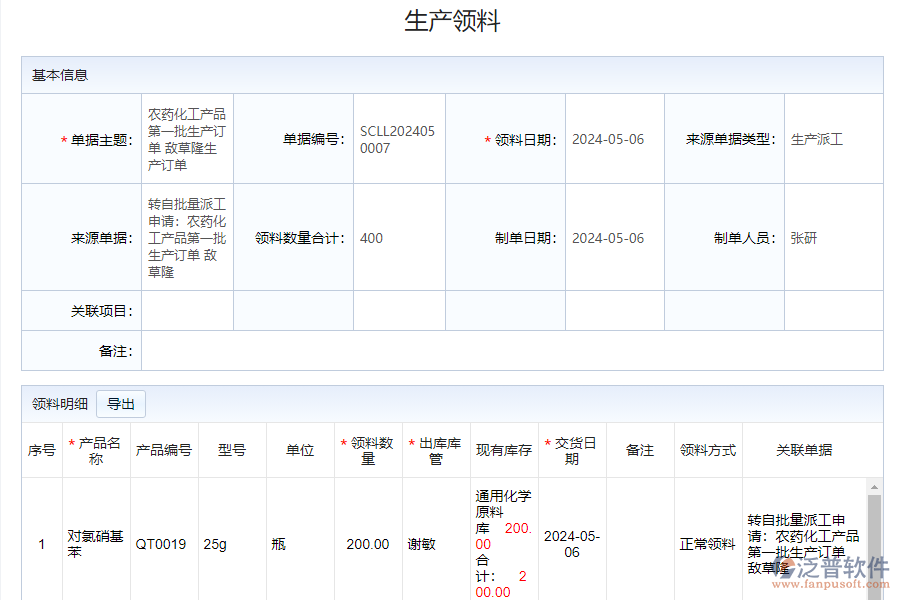
Task: Select the product name 对氯硝基苯 in row 1
Action: click(96, 543)
